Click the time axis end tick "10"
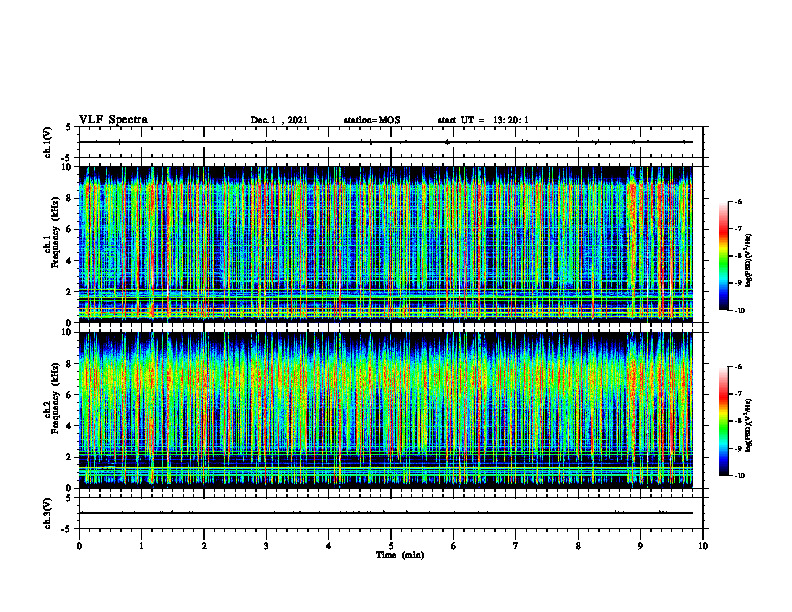 point(703,546)
